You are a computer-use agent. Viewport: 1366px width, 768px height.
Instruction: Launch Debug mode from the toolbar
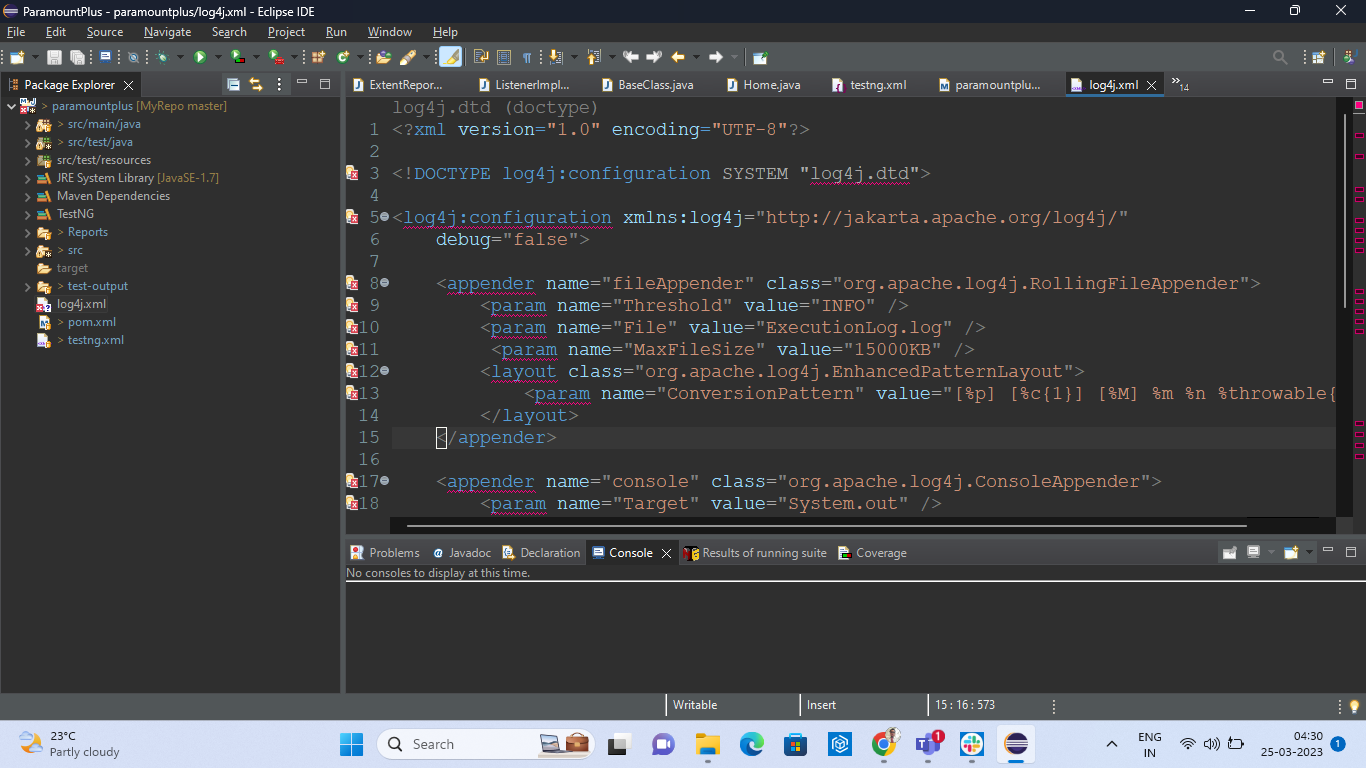tap(163, 57)
